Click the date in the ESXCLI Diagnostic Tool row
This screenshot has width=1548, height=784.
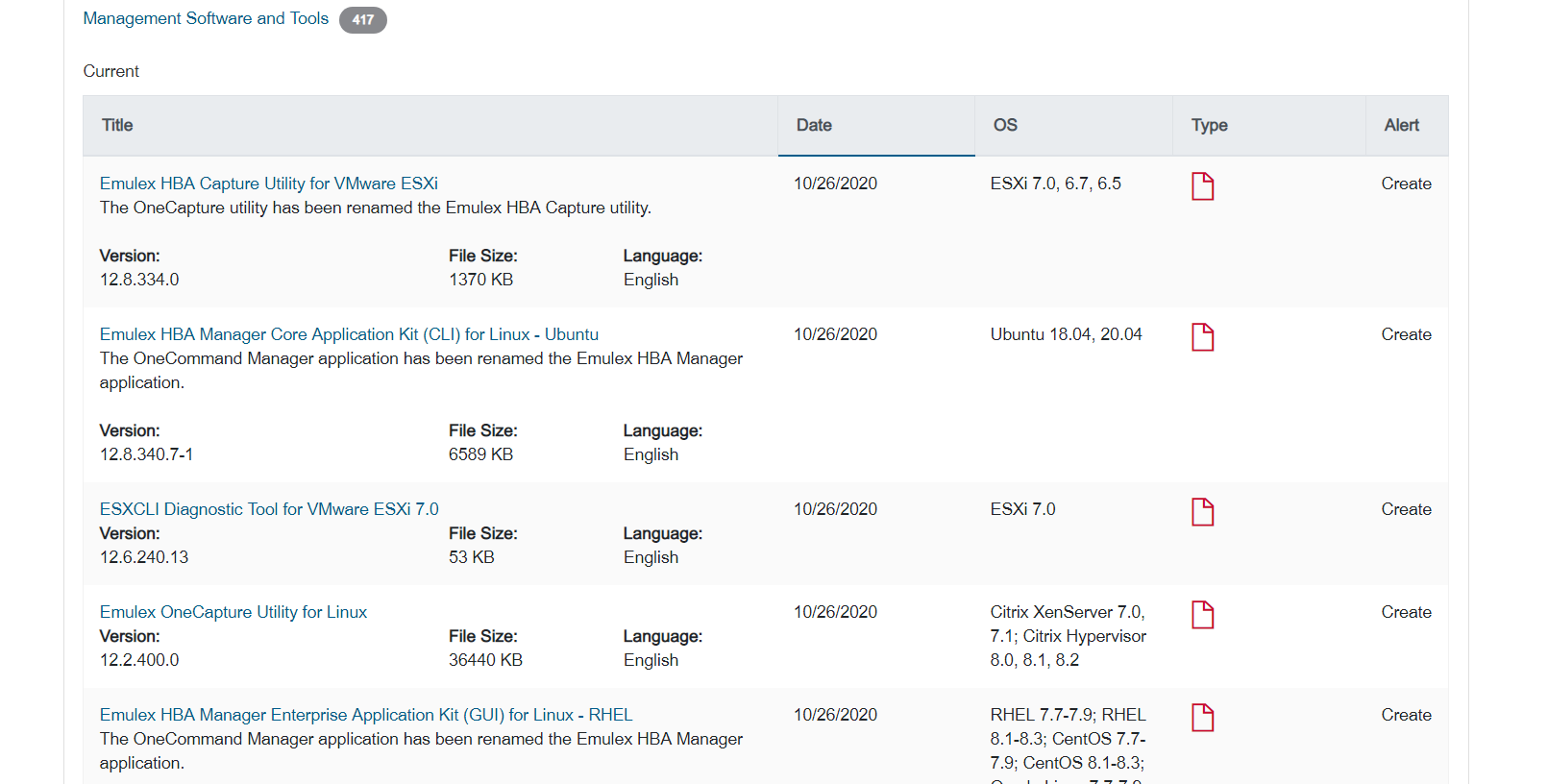click(x=835, y=509)
